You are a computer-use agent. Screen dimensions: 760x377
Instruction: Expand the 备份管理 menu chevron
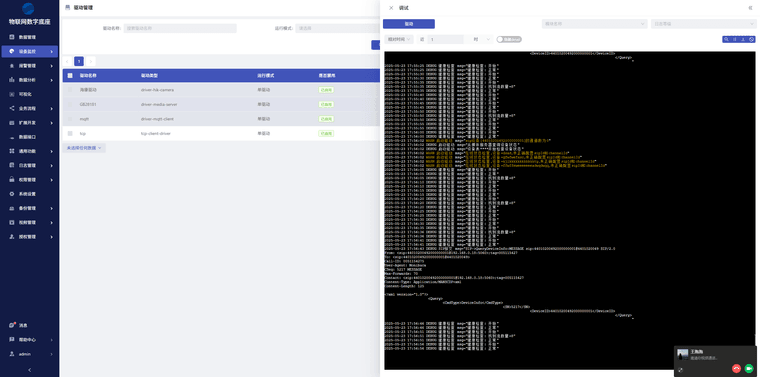click(x=51, y=208)
